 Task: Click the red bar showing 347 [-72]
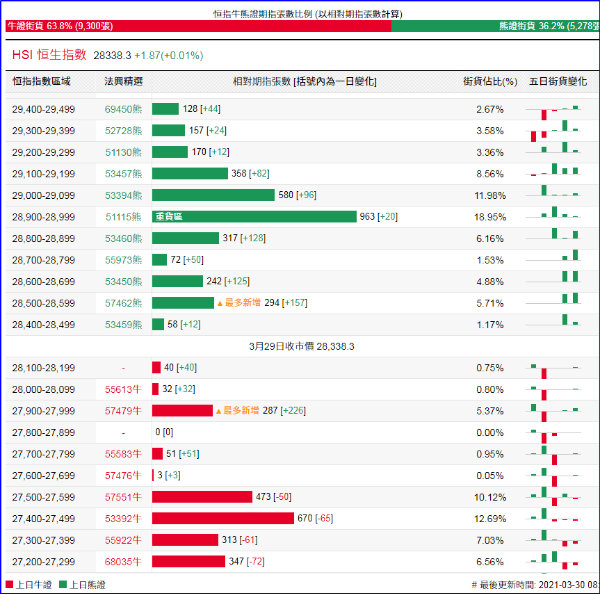coord(188,561)
